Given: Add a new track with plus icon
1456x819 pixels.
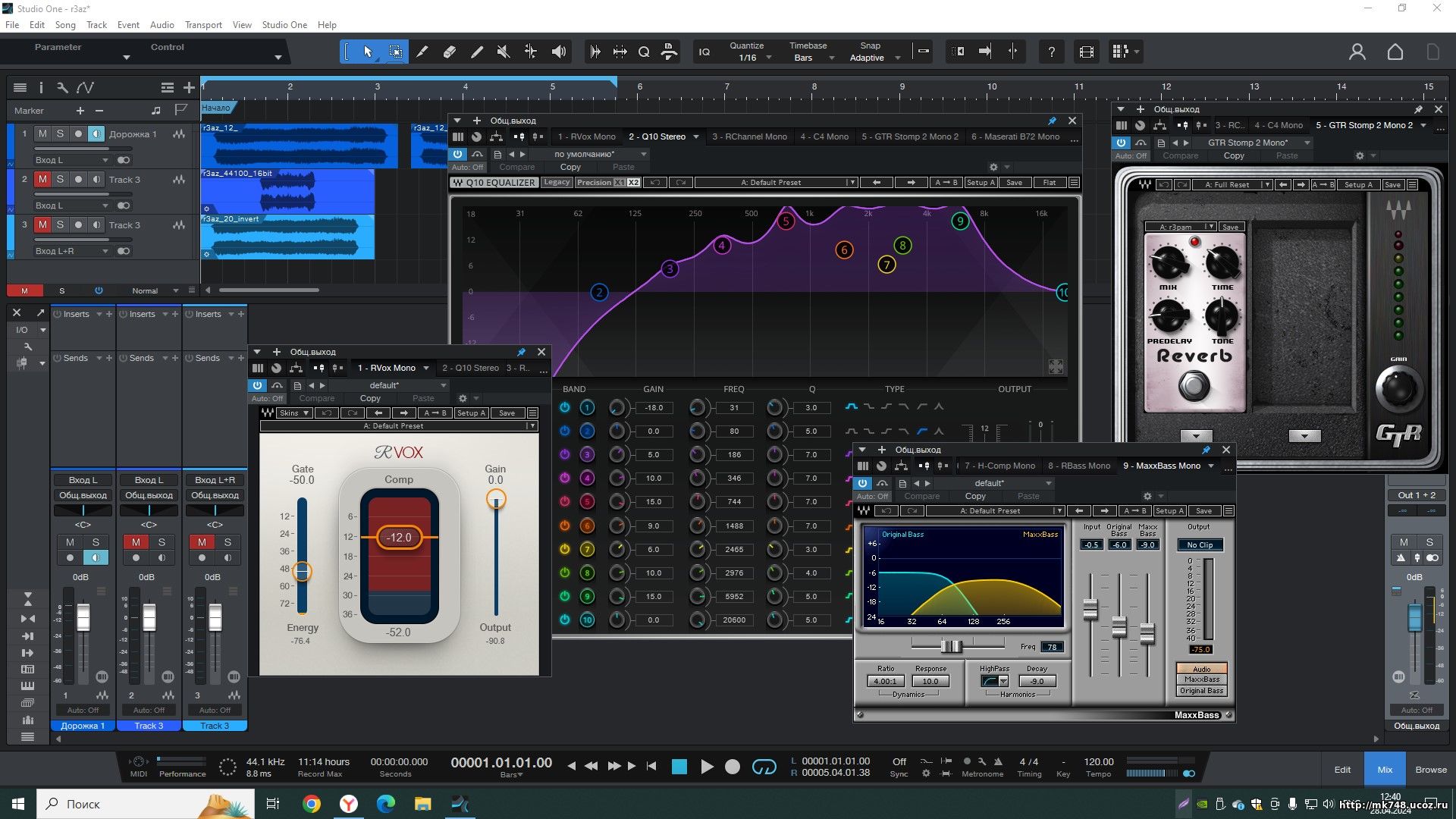Looking at the screenshot, I should point(189,87).
